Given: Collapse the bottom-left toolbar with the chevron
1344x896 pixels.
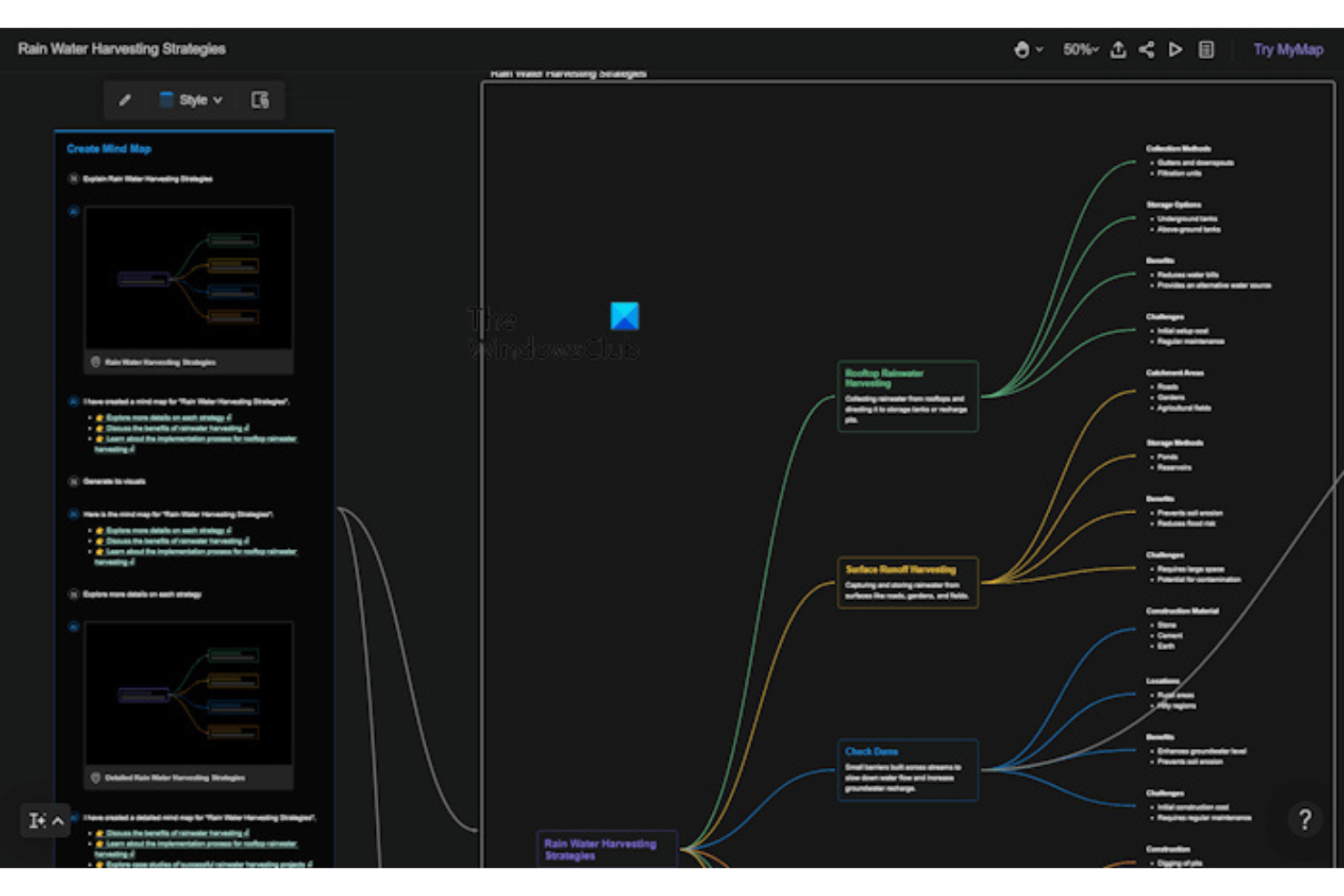Looking at the screenshot, I should pos(57,820).
